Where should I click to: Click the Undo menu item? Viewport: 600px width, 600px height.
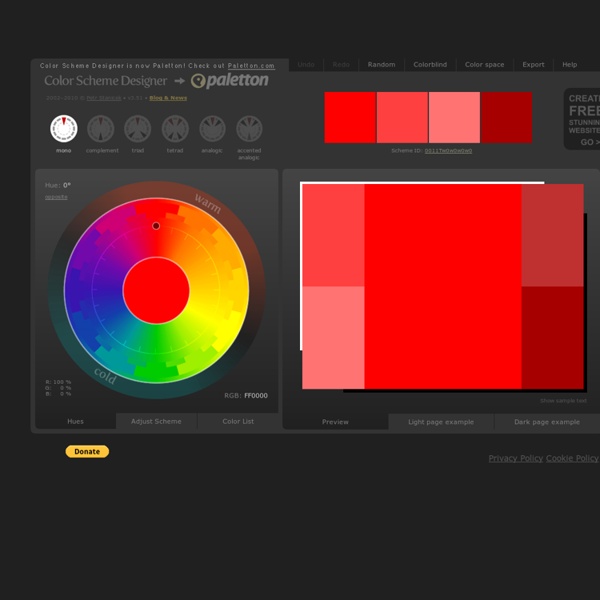click(x=306, y=65)
